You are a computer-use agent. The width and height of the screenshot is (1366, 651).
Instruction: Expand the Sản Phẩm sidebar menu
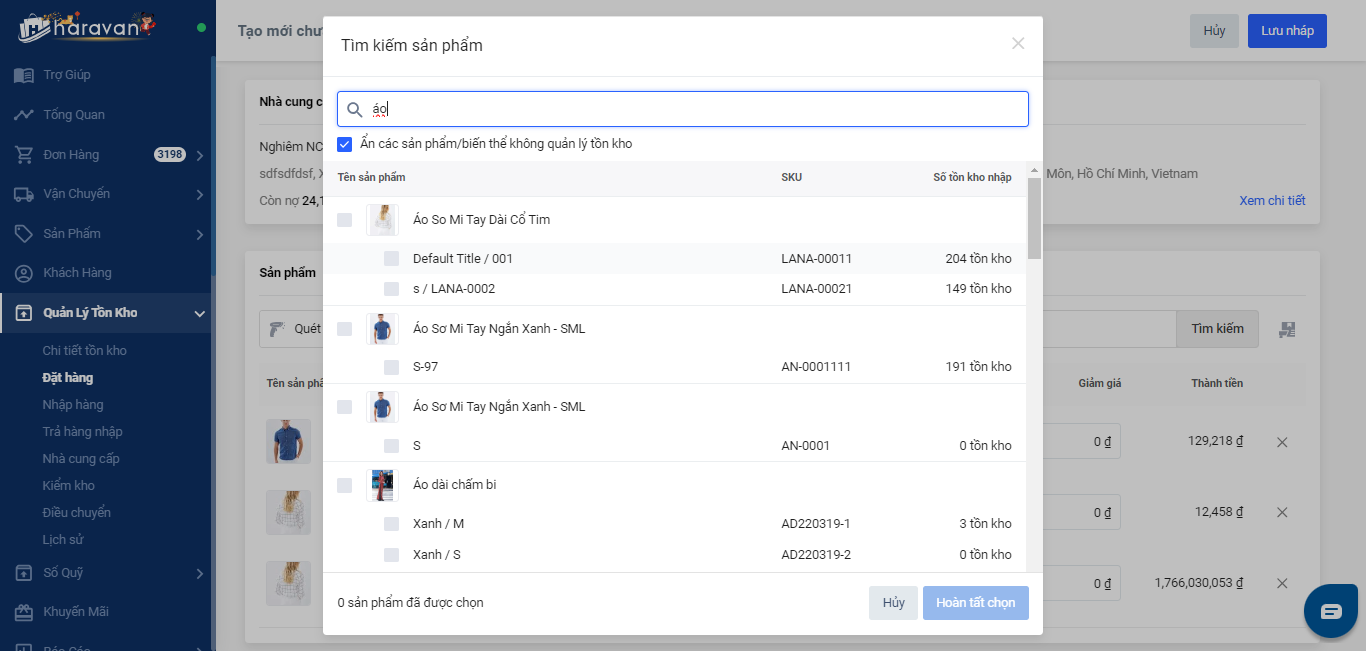point(199,235)
